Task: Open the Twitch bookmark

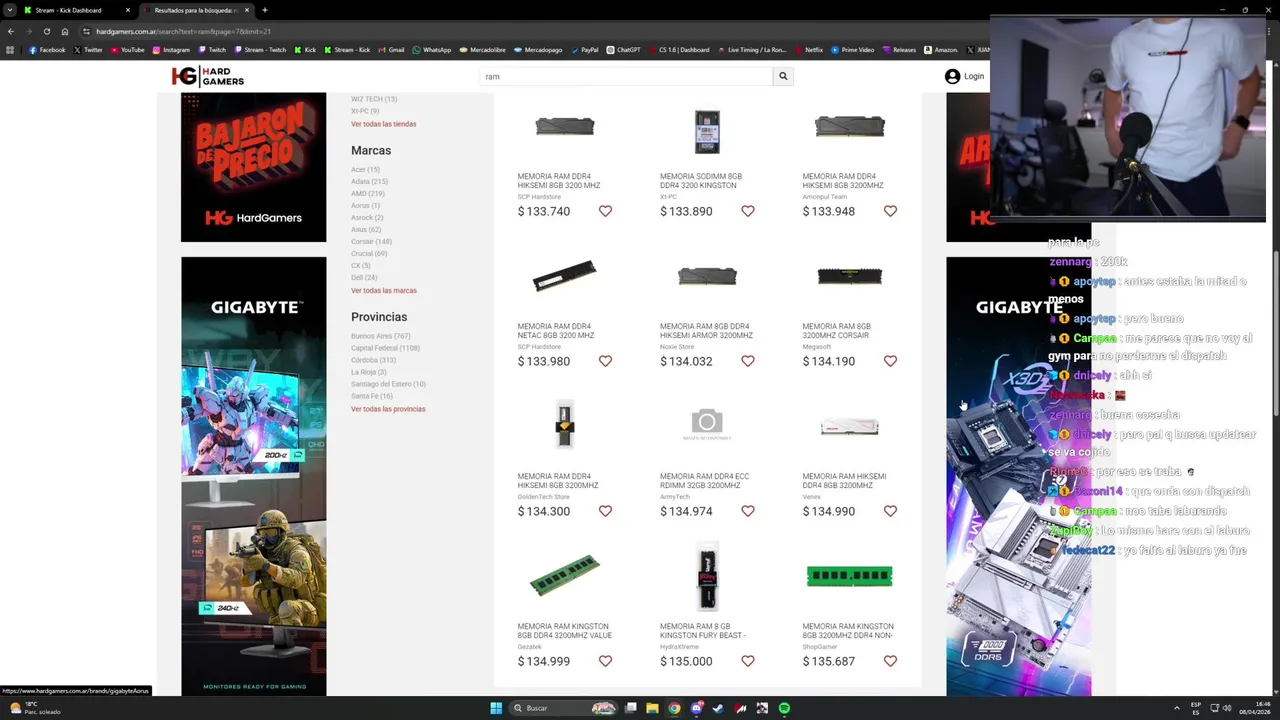Action: click(x=212, y=49)
